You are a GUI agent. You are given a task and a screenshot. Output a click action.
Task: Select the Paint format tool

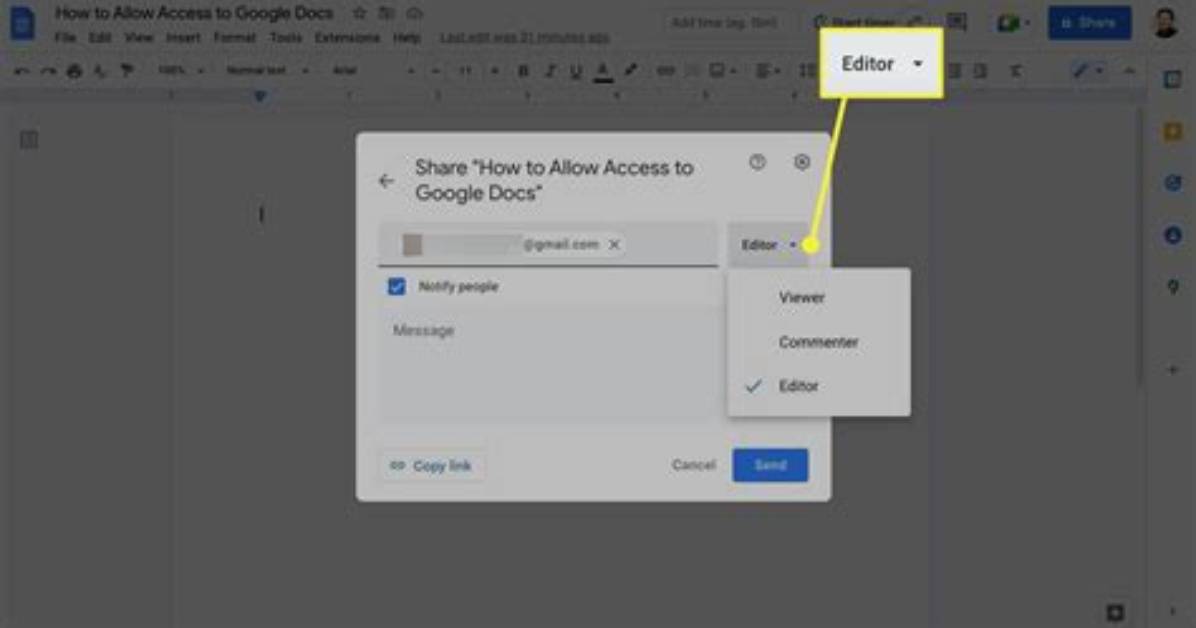pyautogui.click(x=127, y=71)
